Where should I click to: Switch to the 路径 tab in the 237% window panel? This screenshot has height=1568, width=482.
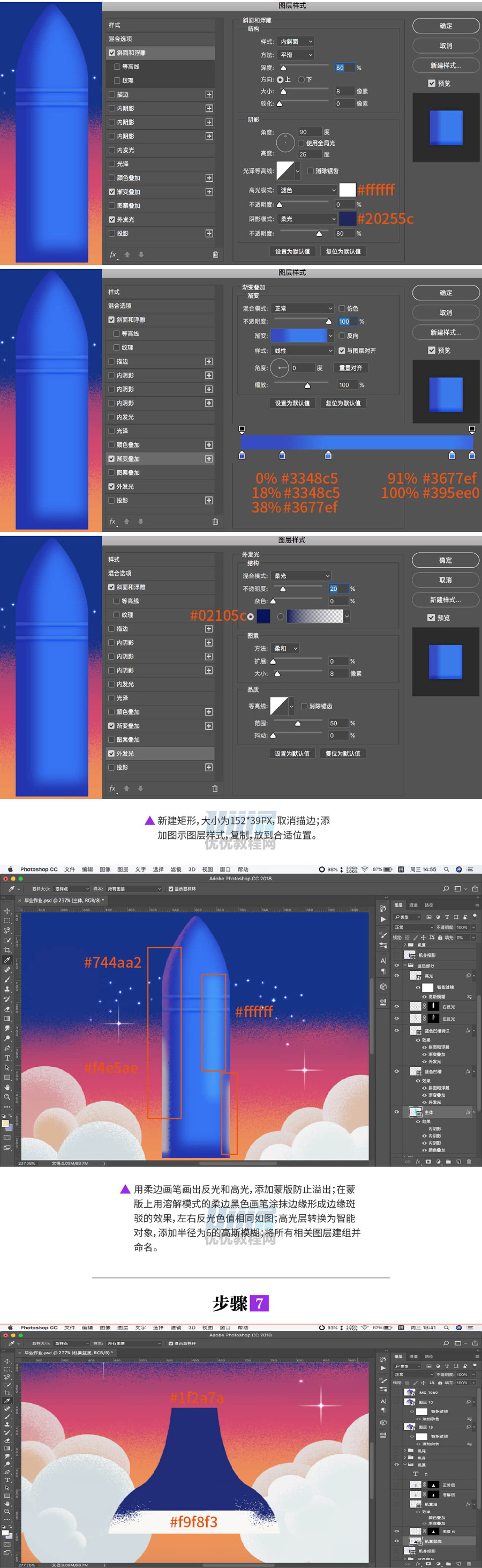tap(429, 905)
